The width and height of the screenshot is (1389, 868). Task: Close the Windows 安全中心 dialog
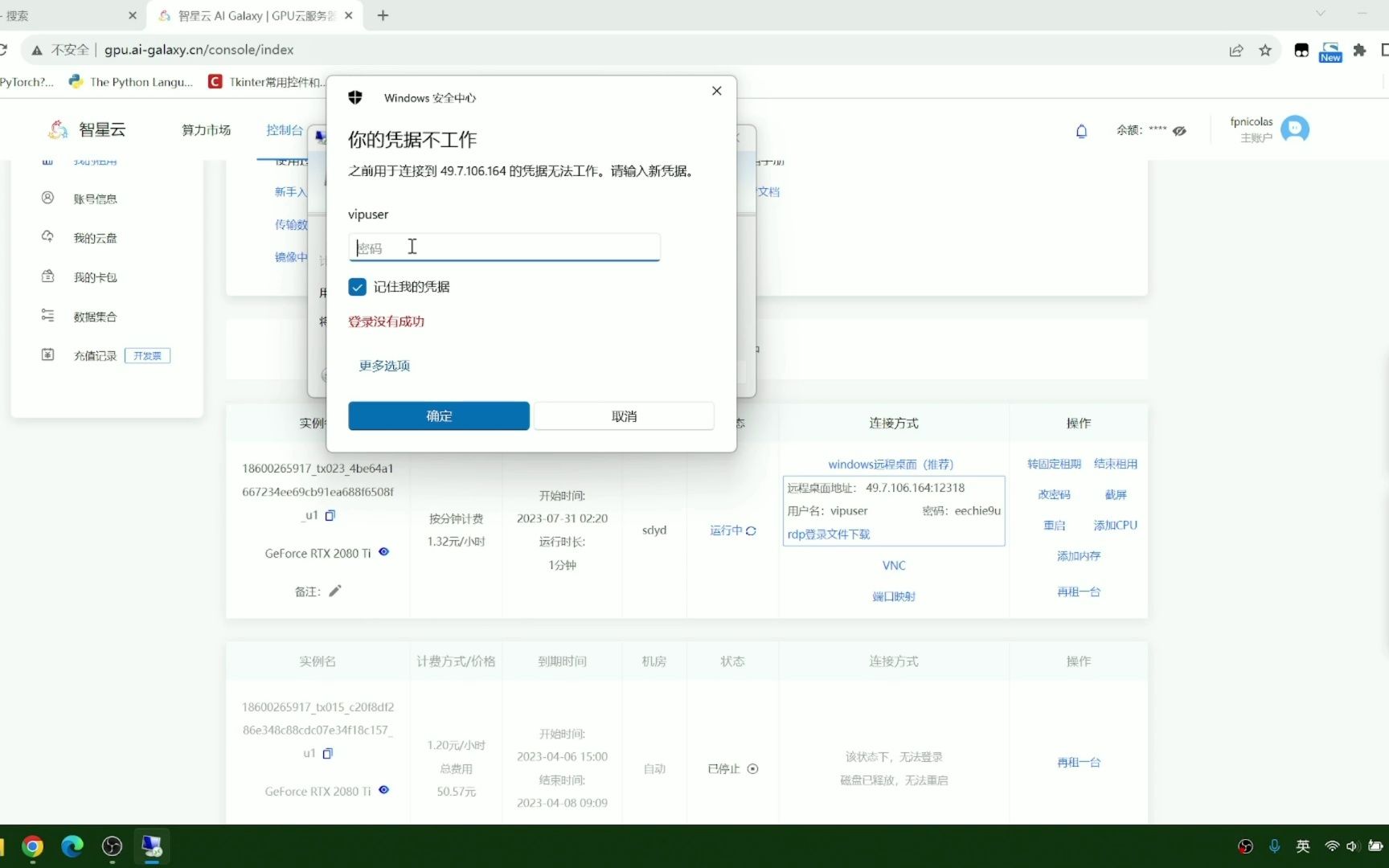pyautogui.click(x=717, y=91)
